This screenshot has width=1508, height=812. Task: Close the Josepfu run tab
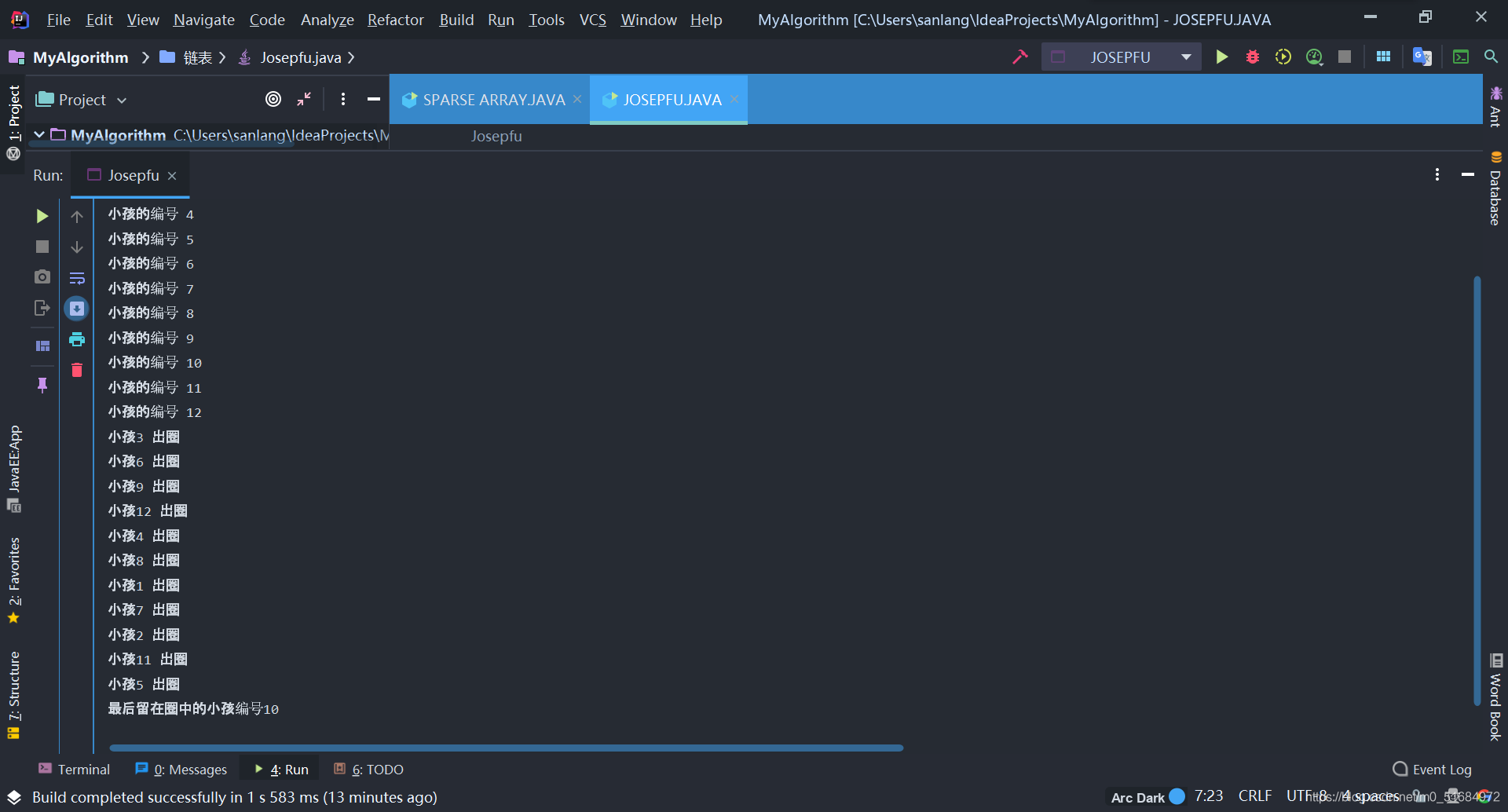(172, 176)
